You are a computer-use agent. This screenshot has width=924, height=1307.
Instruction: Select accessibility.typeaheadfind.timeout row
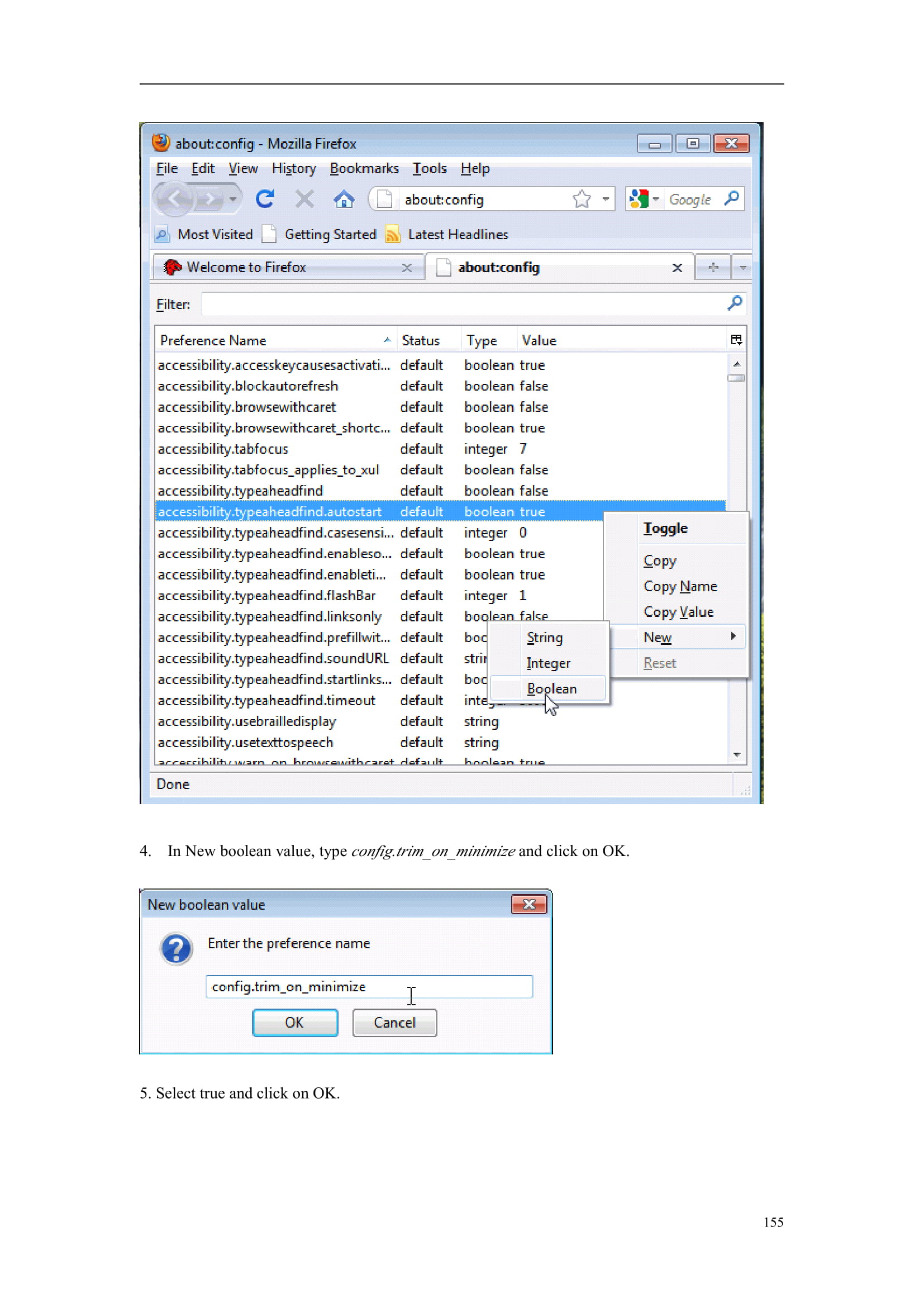click(321, 700)
